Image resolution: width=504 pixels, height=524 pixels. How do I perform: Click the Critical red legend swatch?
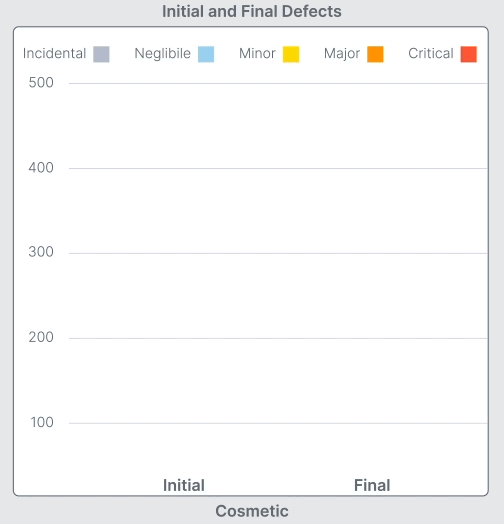click(469, 54)
